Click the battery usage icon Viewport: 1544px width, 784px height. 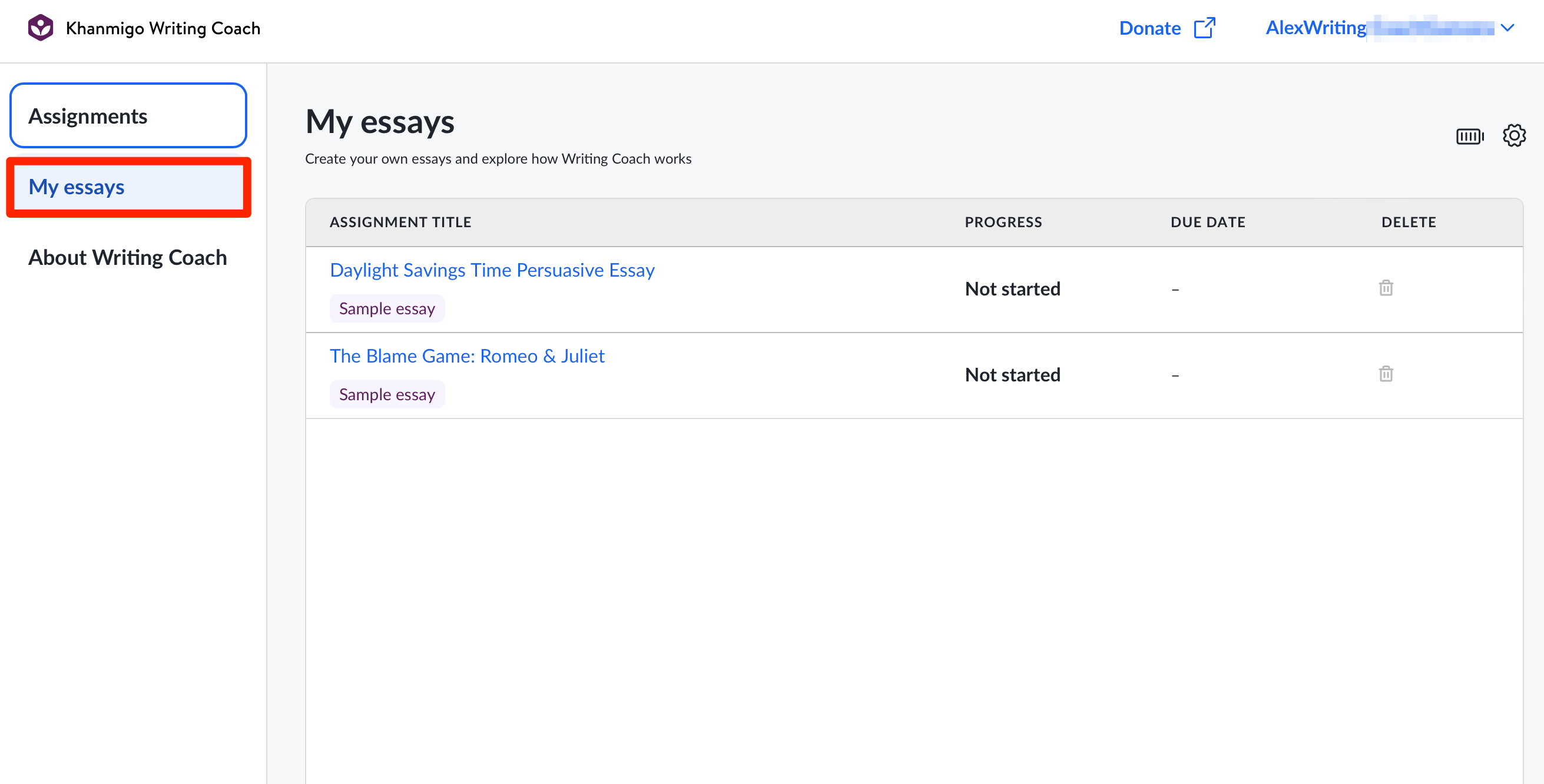pos(1470,136)
